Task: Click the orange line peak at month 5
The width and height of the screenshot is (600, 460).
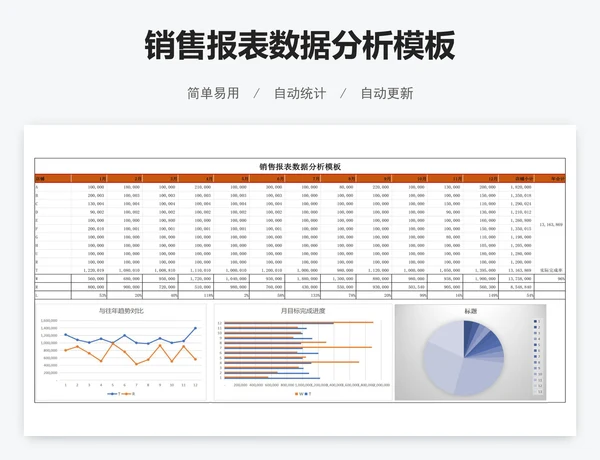Action: [x=113, y=344]
